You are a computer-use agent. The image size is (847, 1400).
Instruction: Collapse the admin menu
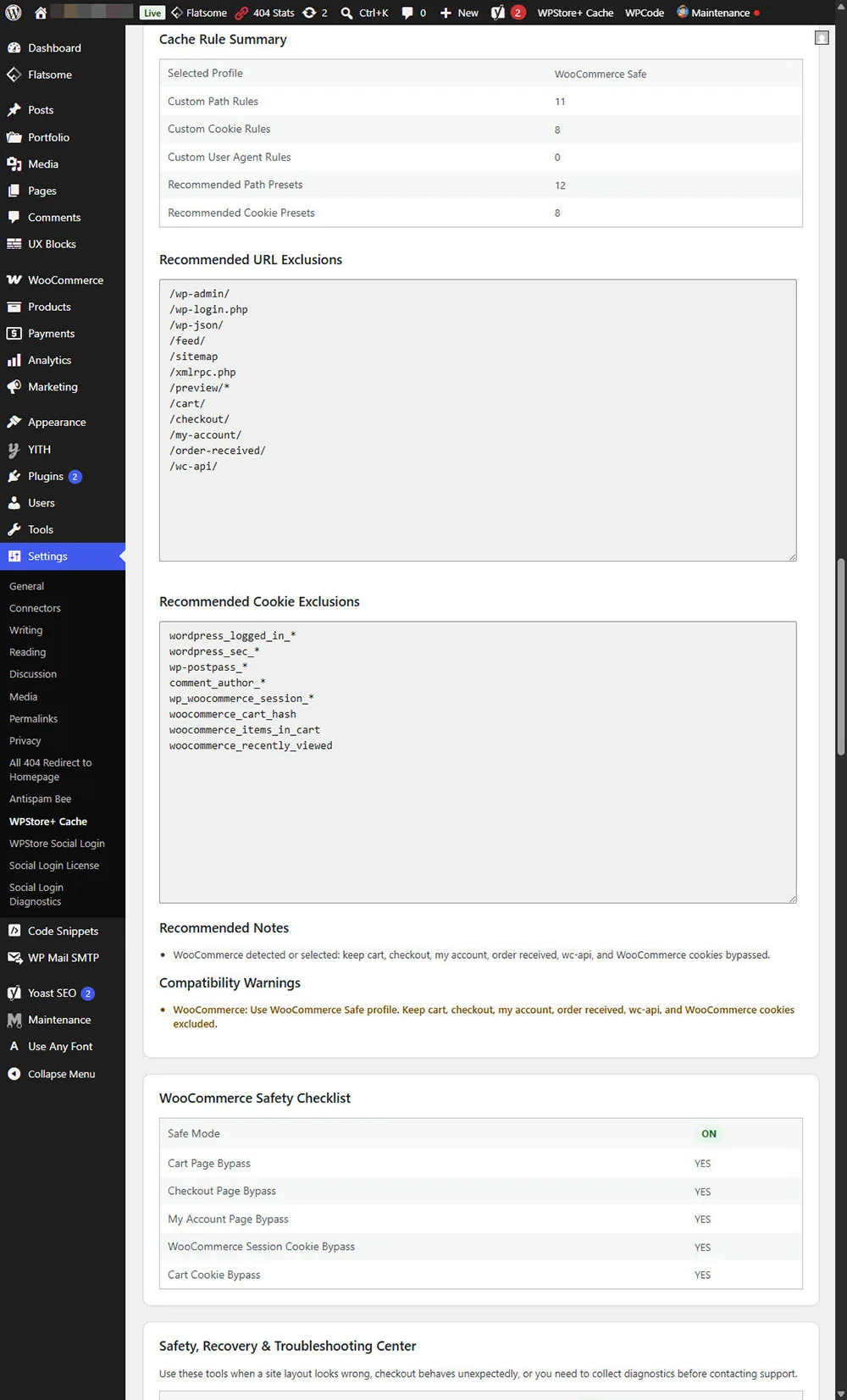coord(63,1074)
